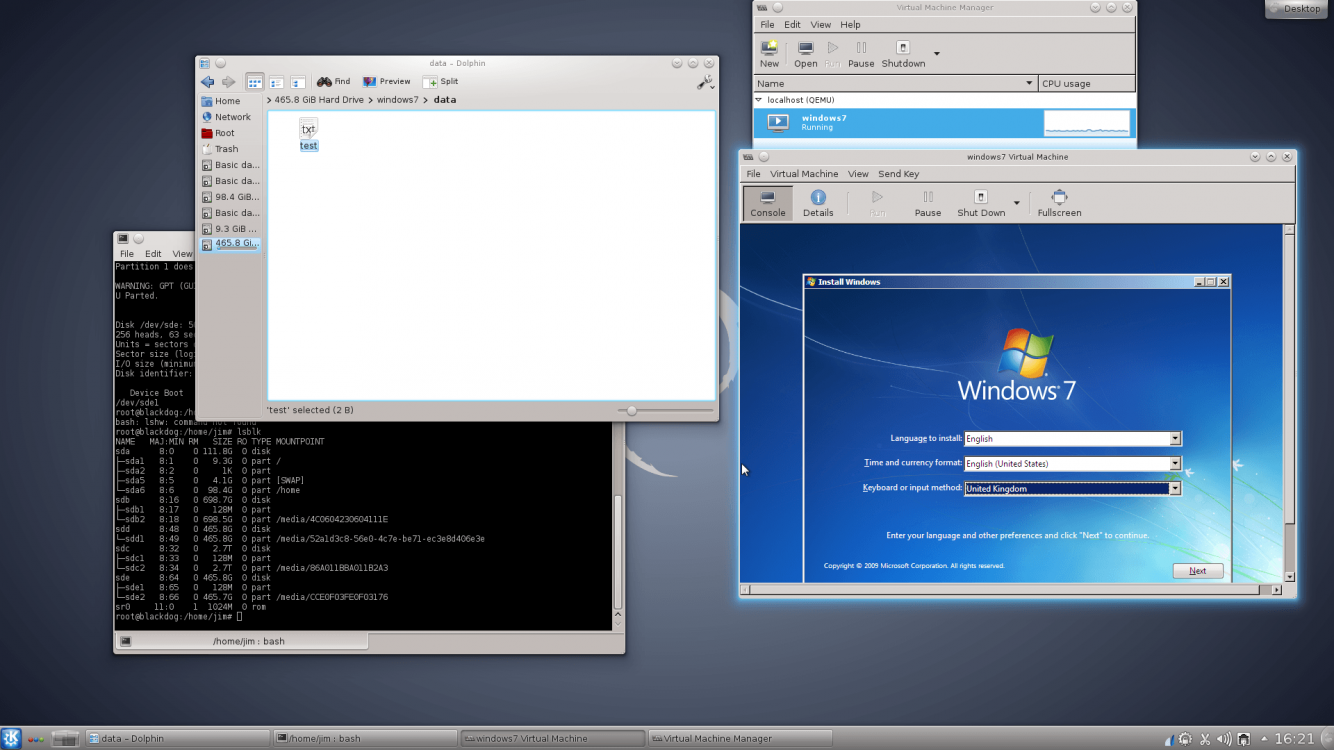Click CPU usage column header
This screenshot has height=750, width=1334.
click(1087, 84)
